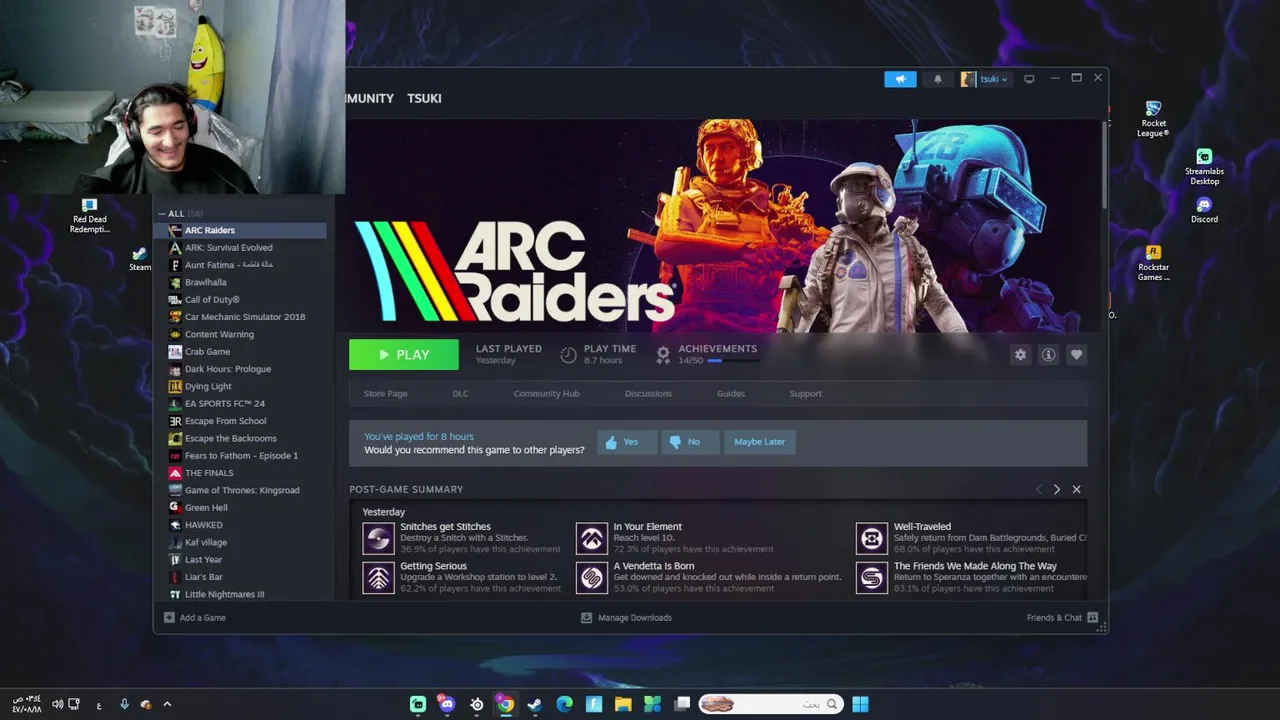
Task: Open Manage Downloads
Action: [627, 618]
